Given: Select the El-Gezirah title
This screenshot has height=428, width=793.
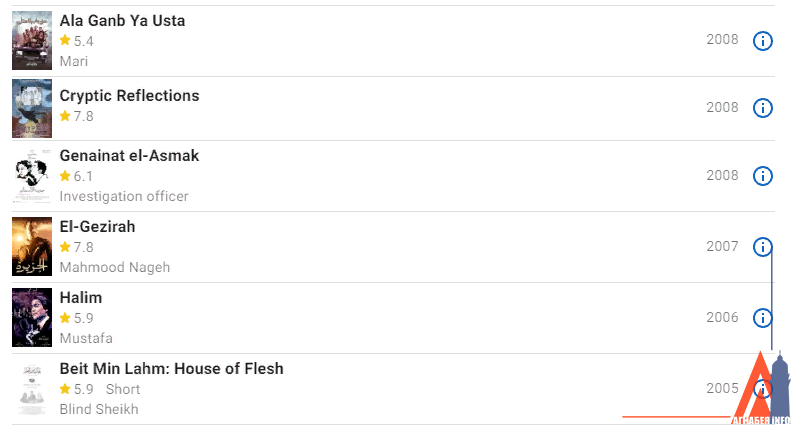Looking at the screenshot, I should coord(97,227).
